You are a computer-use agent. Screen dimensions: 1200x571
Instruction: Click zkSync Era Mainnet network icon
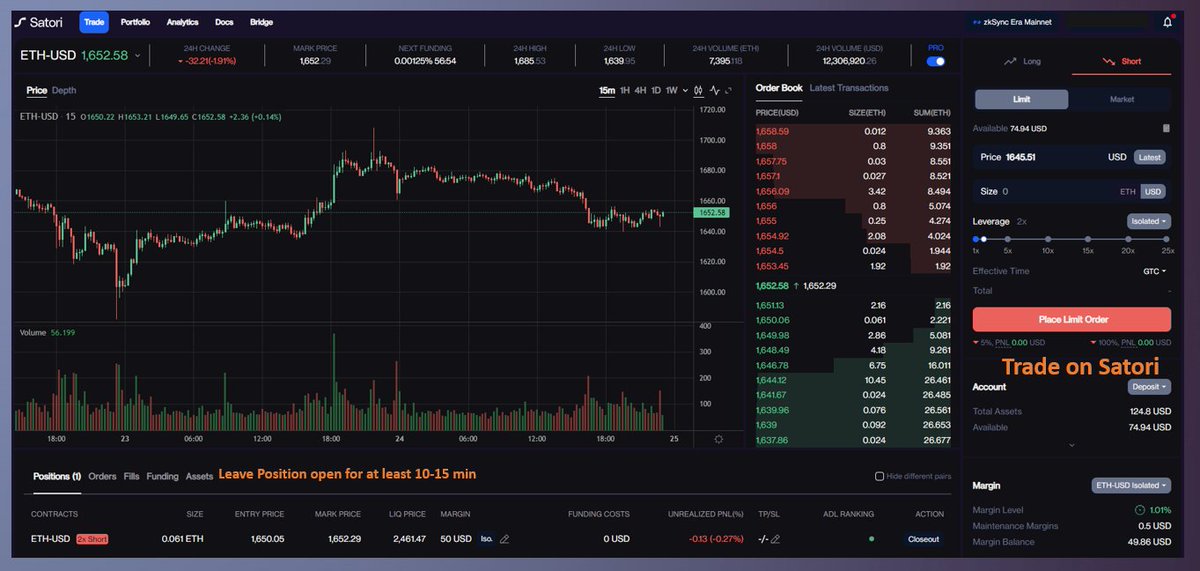point(976,22)
